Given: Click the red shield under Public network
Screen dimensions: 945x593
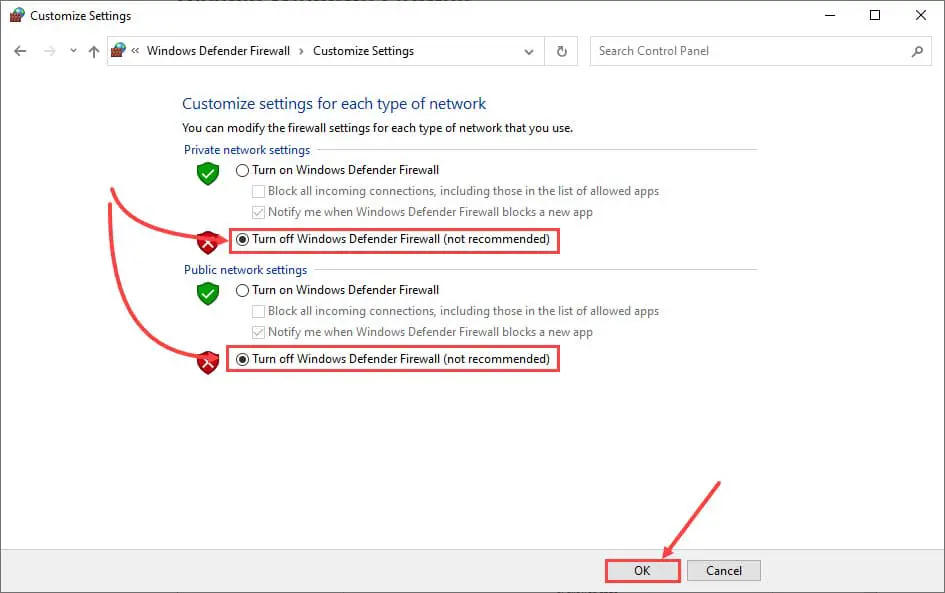Looking at the screenshot, I should pos(208,362).
